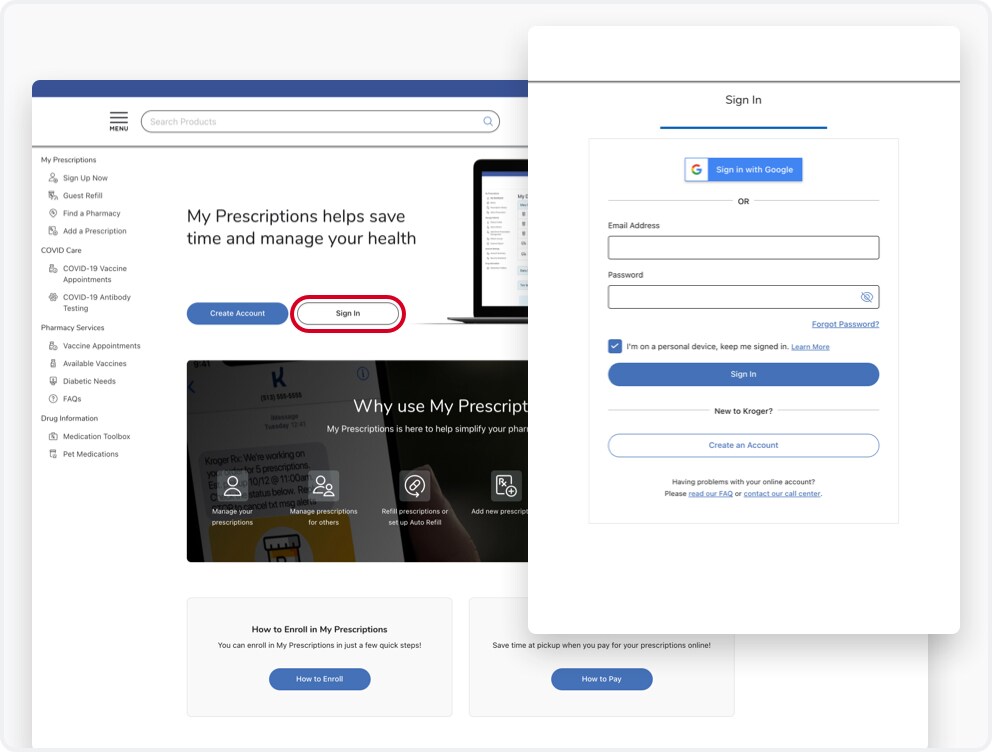The width and height of the screenshot is (992, 752).
Task: Select the Manage your prescriptions icon
Action: 232,486
